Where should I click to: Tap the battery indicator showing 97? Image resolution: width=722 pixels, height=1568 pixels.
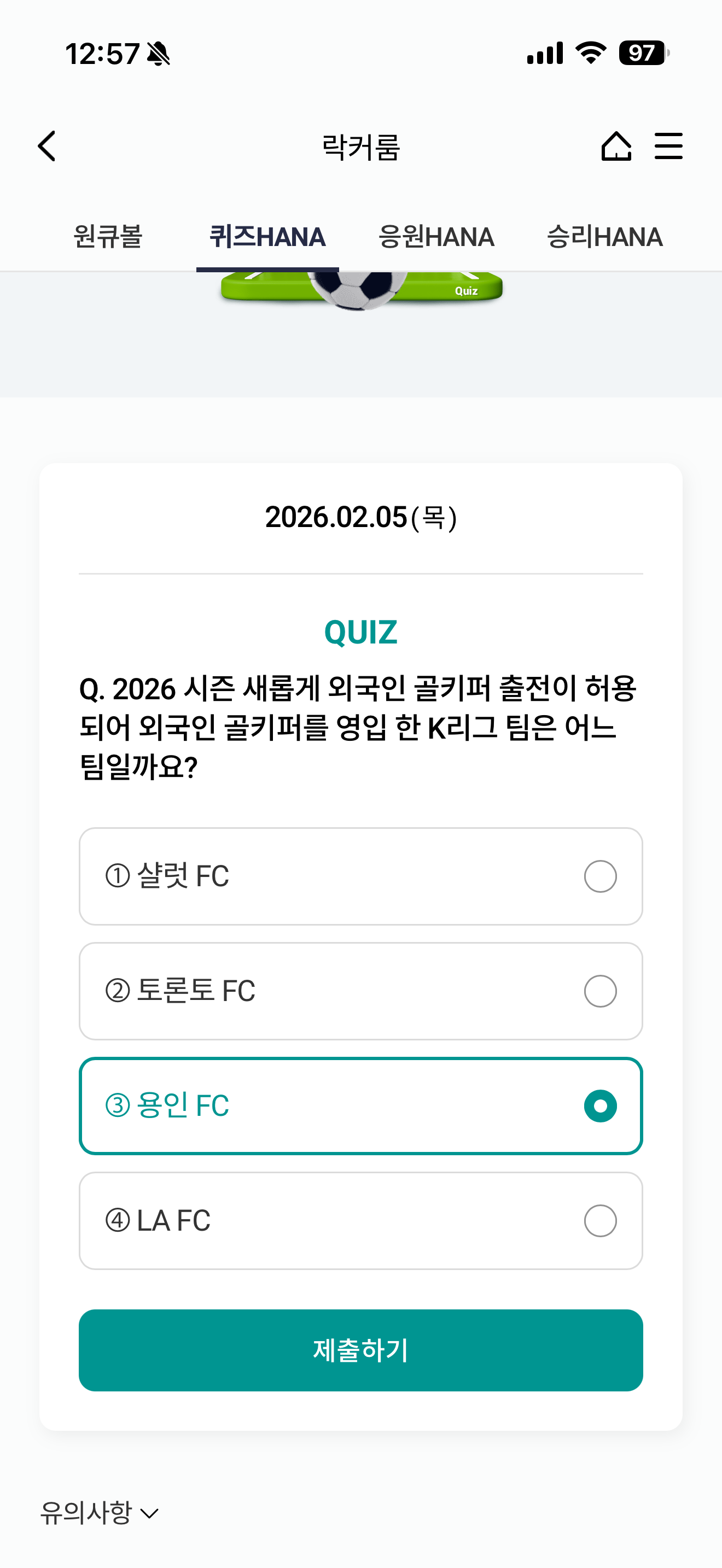point(644,53)
